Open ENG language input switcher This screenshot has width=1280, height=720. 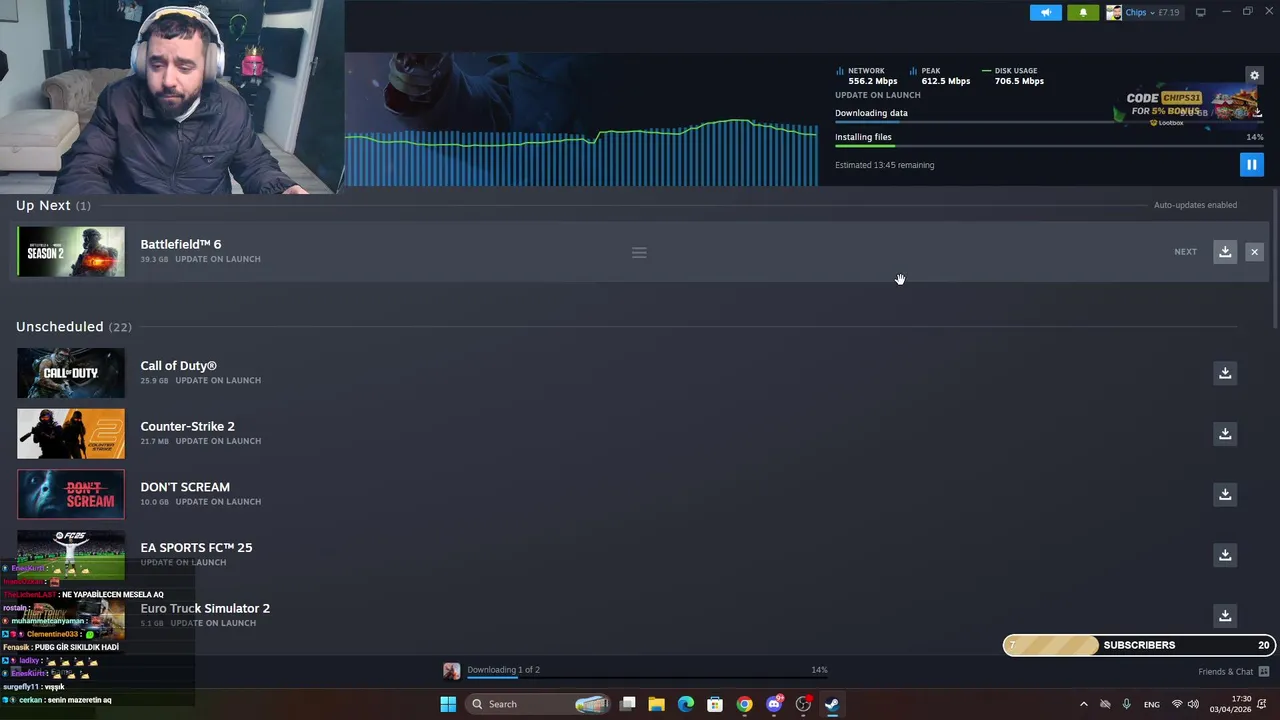(1152, 704)
